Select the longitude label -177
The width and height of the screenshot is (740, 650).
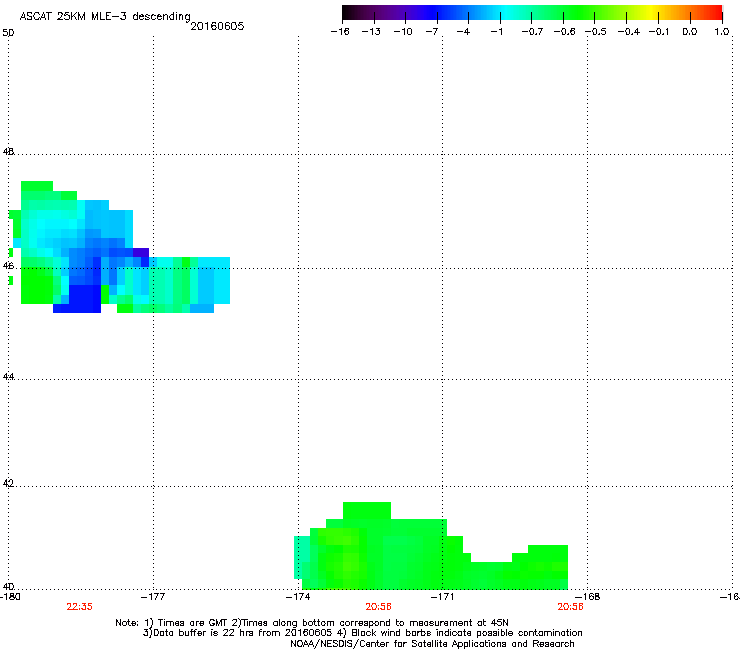coord(153,597)
